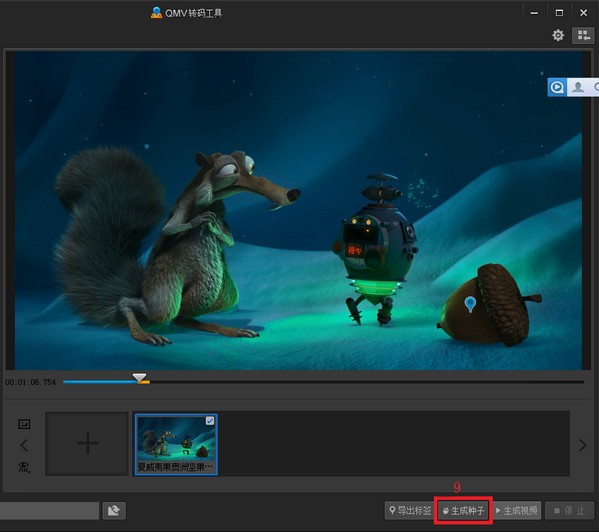599x532 pixels.
Task: Open settings with the gear icon
Action: [558, 36]
